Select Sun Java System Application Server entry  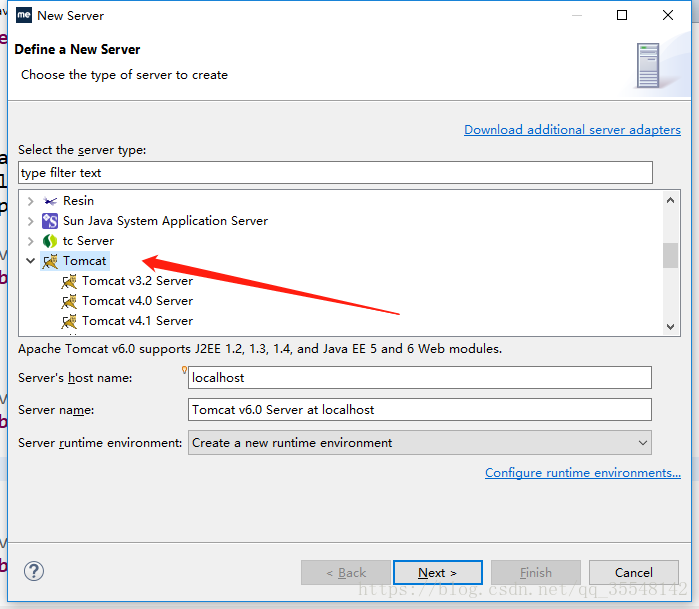[165, 221]
